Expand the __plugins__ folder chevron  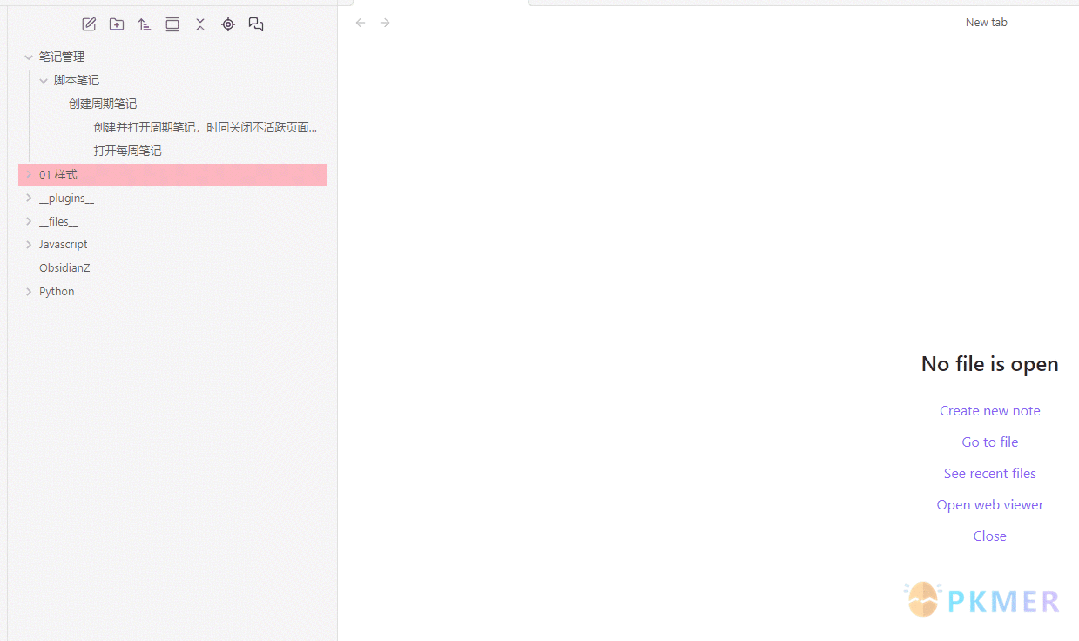pyautogui.click(x=28, y=198)
